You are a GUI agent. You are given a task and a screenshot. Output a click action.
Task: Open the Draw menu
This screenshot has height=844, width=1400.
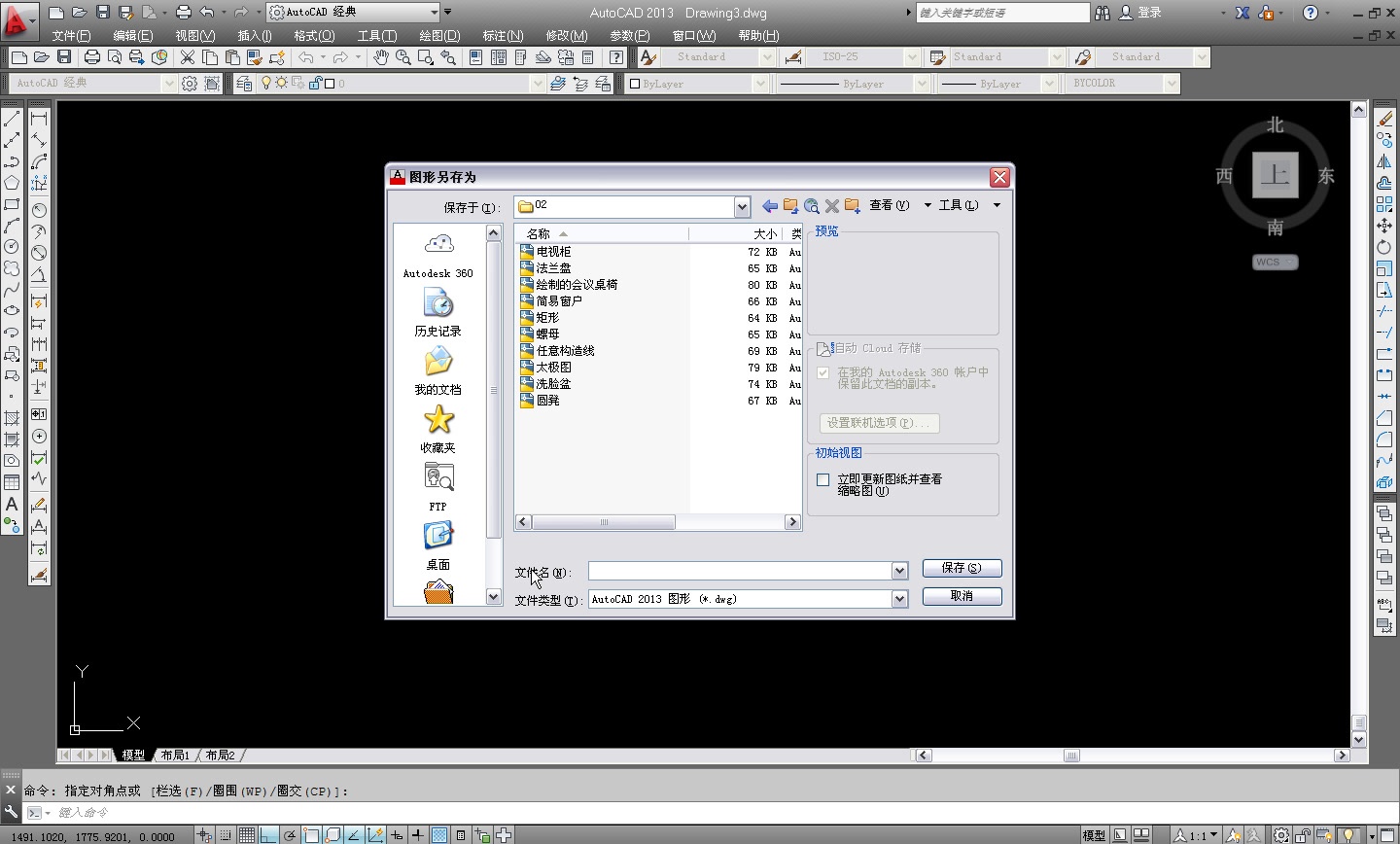(x=439, y=35)
